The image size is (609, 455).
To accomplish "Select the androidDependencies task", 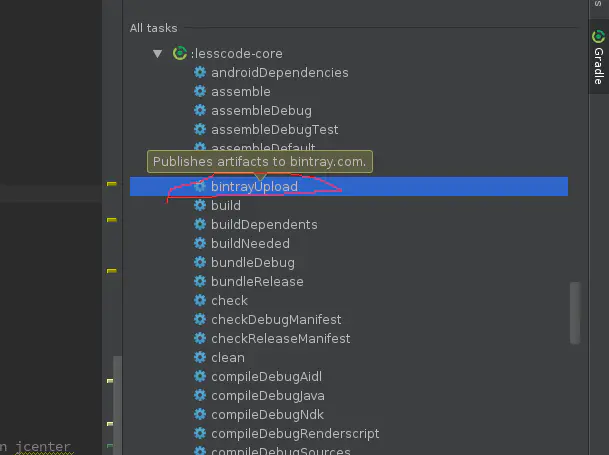I will pyautogui.click(x=280, y=73).
